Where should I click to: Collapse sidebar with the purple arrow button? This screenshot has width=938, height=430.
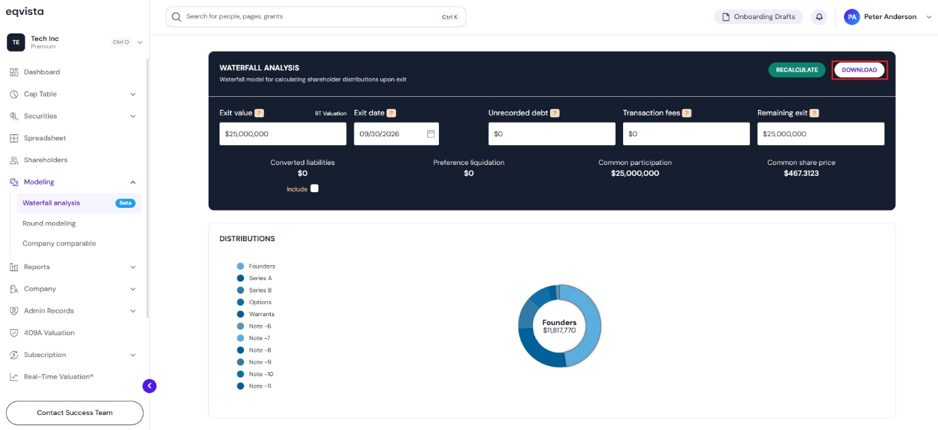coord(149,386)
